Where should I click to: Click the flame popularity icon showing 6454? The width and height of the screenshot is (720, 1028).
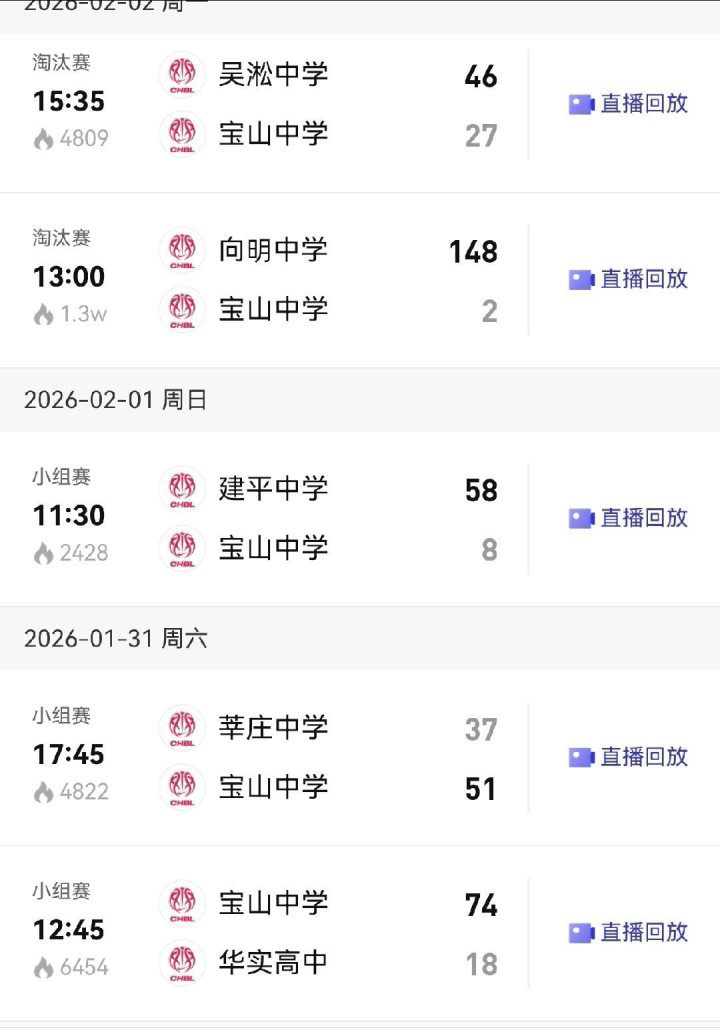43,968
